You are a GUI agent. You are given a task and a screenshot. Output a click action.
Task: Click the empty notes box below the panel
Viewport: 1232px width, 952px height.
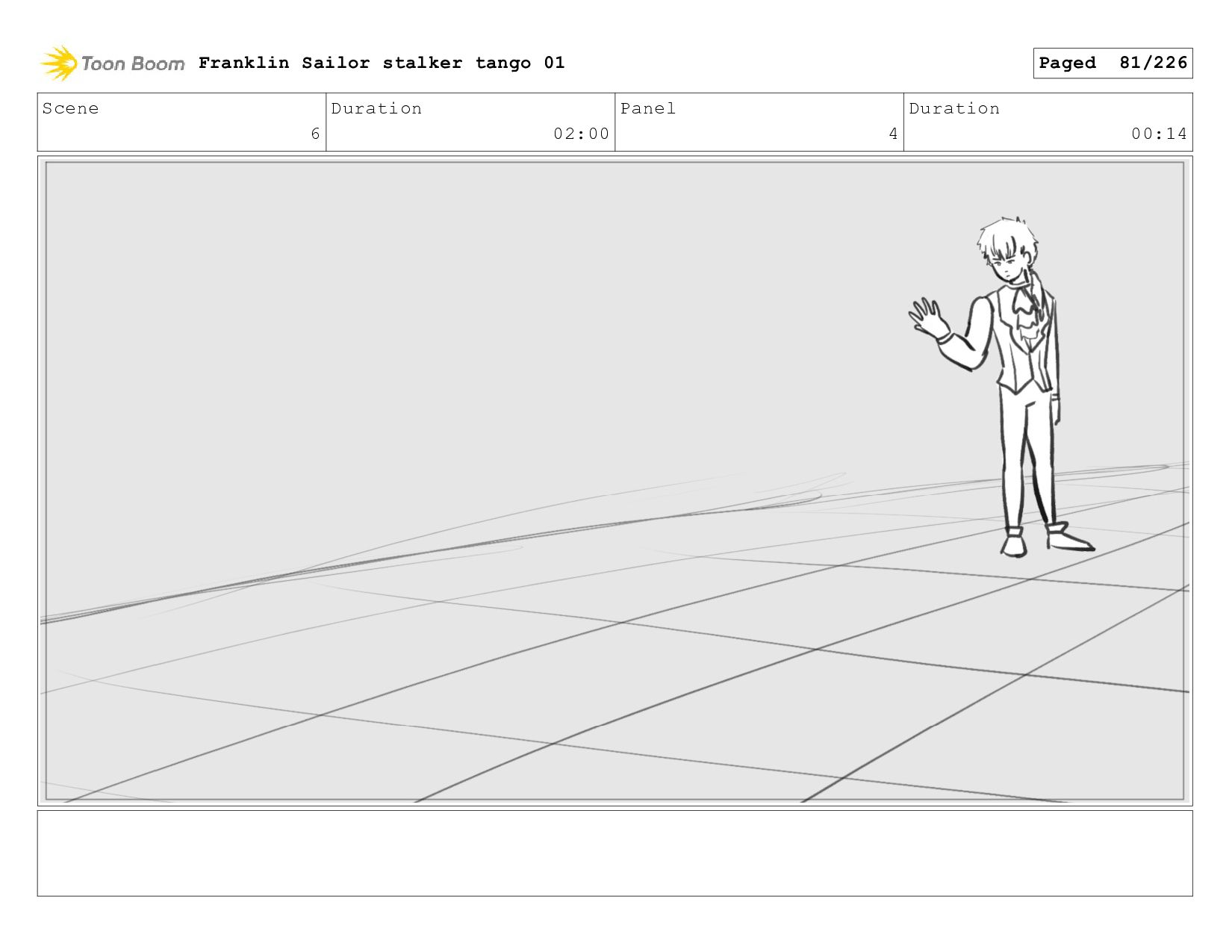[615, 853]
